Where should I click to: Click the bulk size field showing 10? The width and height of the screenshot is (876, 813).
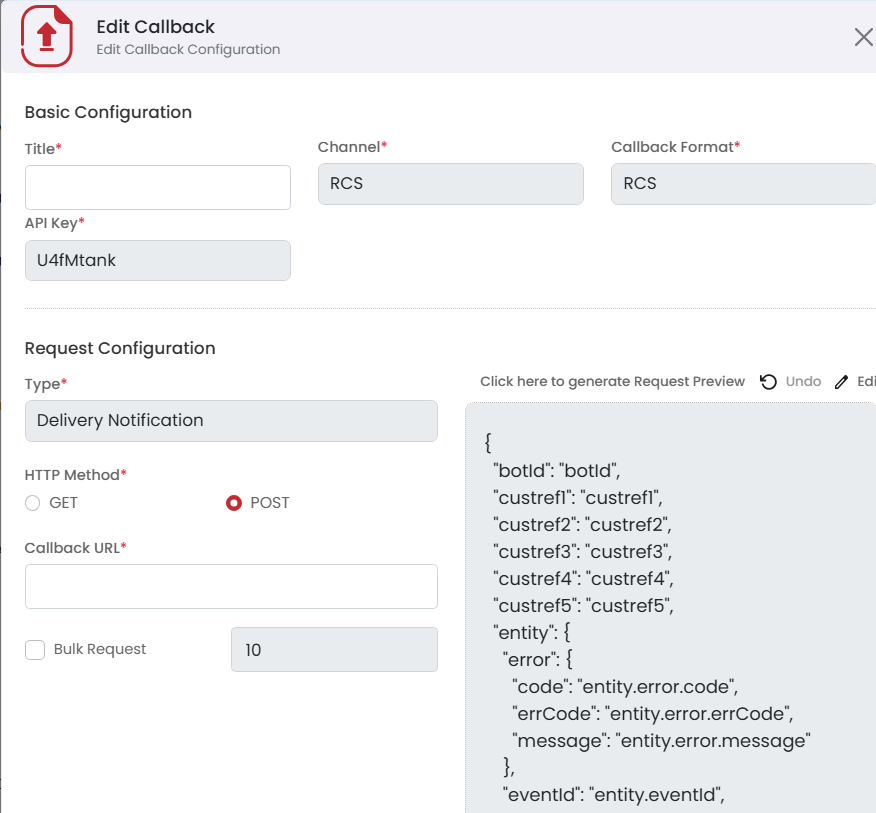pyautogui.click(x=334, y=649)
